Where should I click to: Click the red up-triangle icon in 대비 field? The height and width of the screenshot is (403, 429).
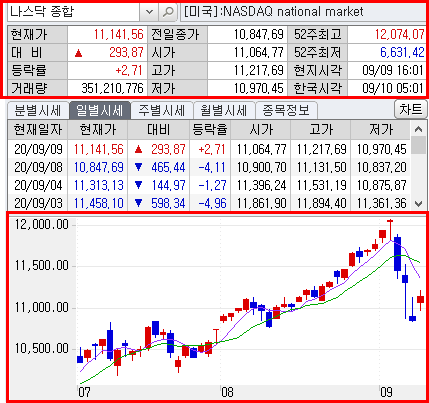click(x=78, y=53)
